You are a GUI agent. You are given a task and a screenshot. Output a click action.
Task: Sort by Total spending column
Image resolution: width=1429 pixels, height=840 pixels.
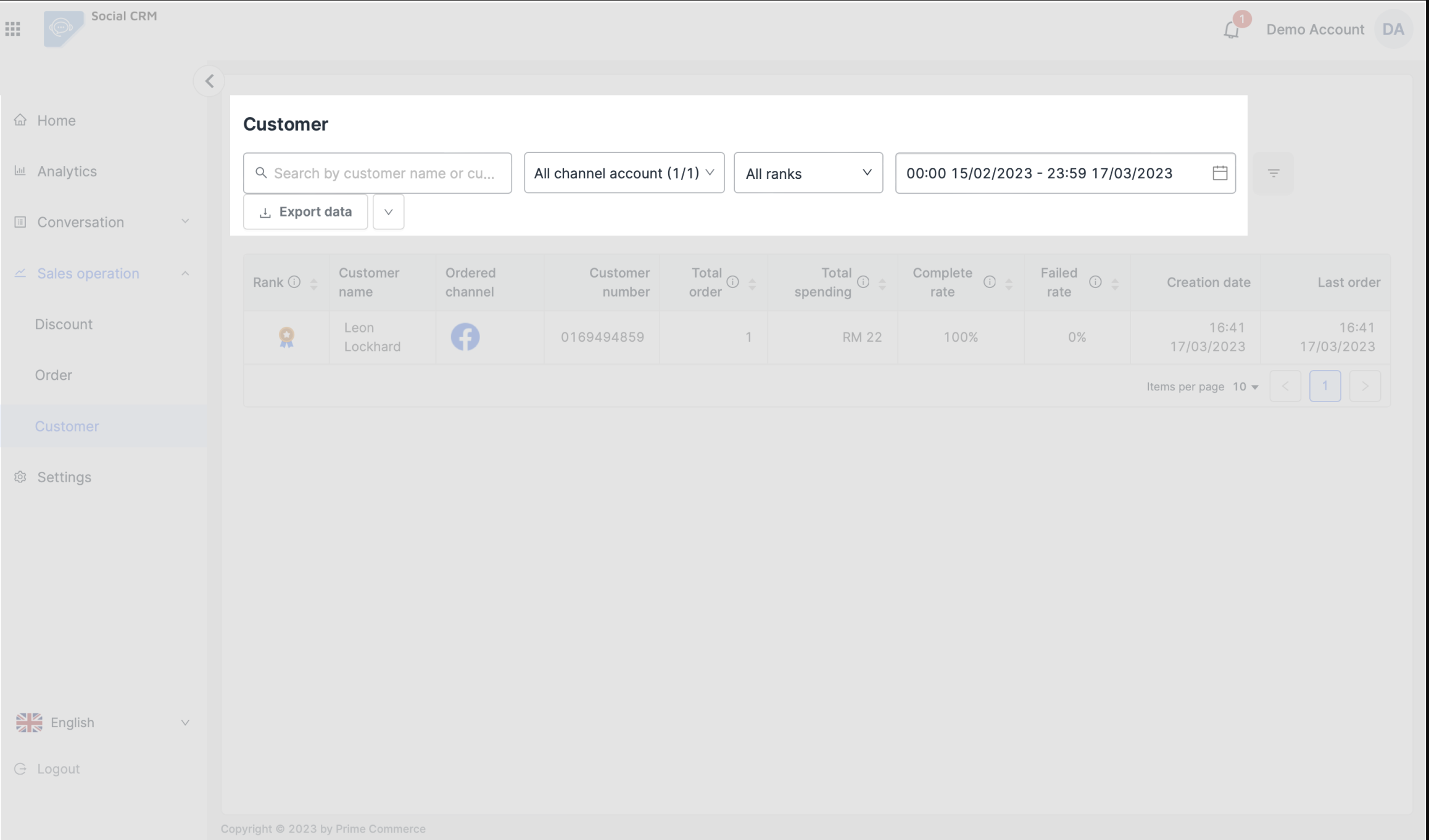(x=882, y=283)
